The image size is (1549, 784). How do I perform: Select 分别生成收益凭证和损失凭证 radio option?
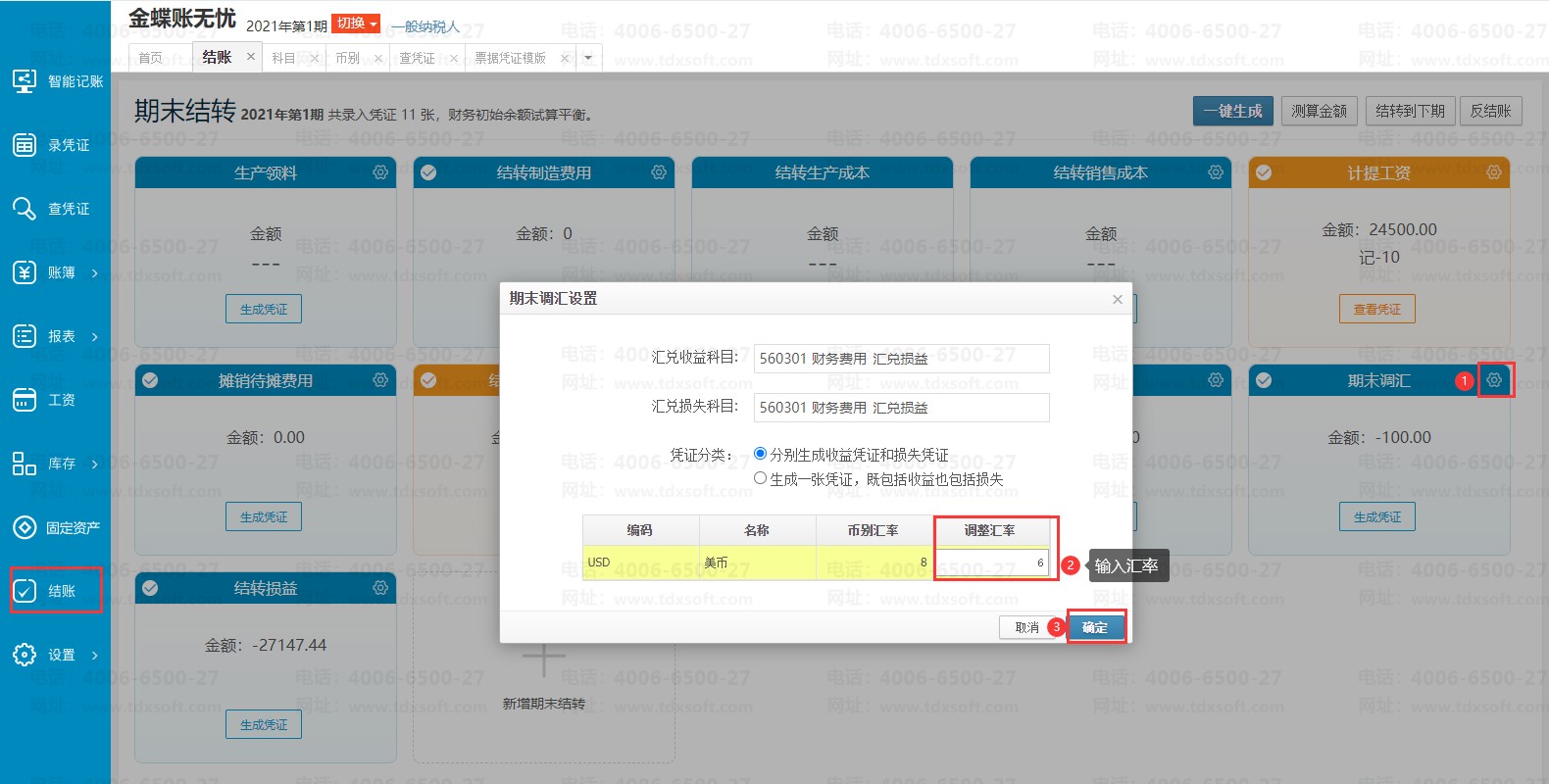[760, 454]
